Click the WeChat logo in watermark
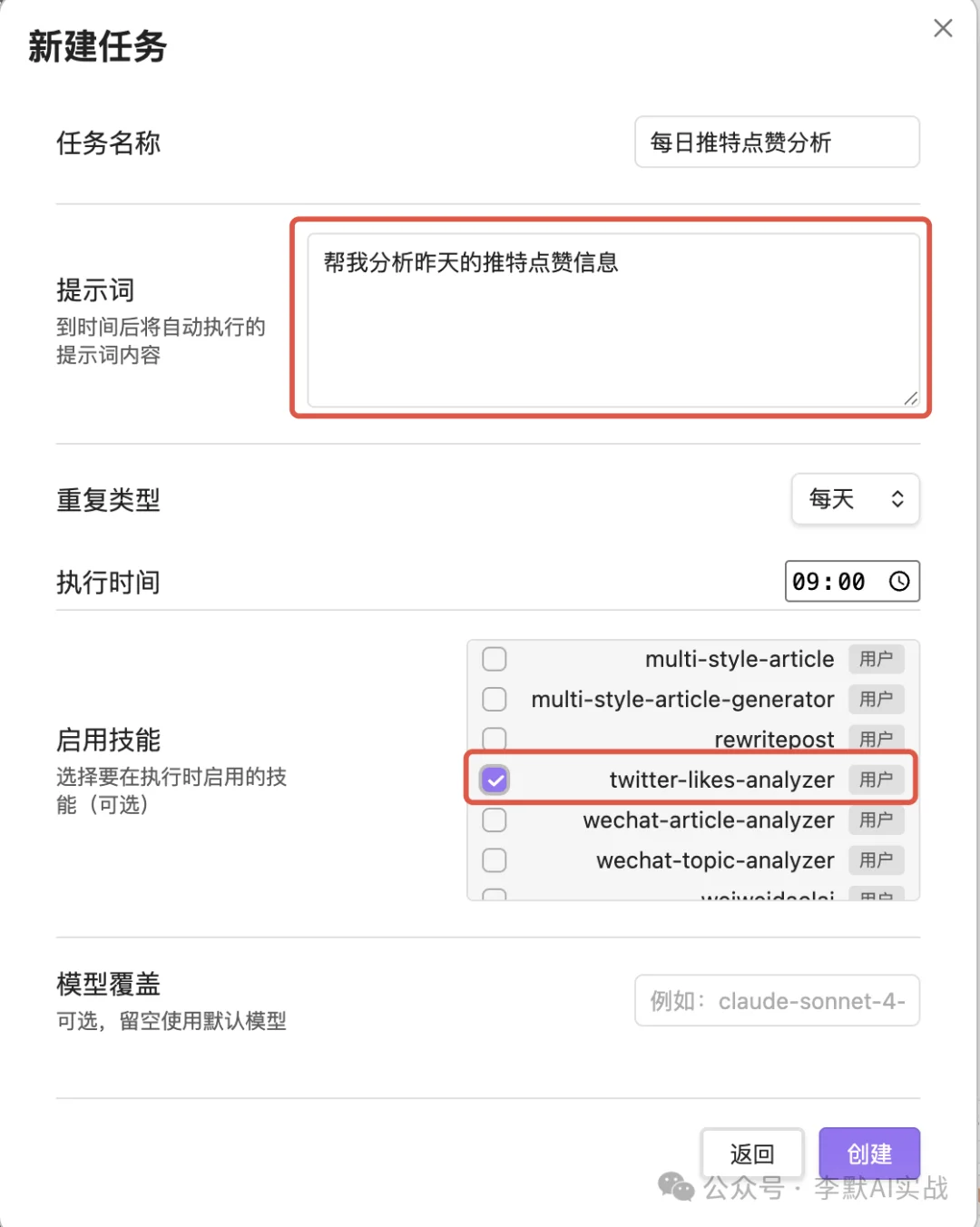 click(675, 1186)
